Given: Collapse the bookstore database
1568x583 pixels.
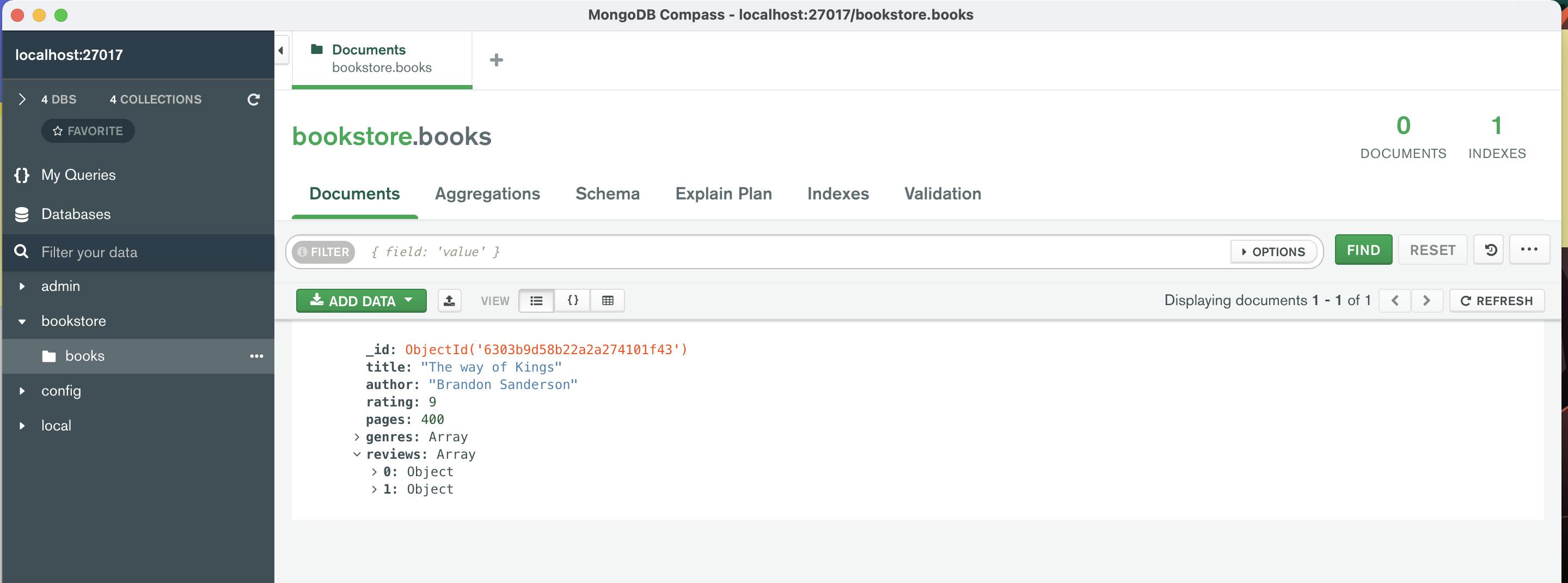Looking at the screenshot, I should [x=22, y=321].
